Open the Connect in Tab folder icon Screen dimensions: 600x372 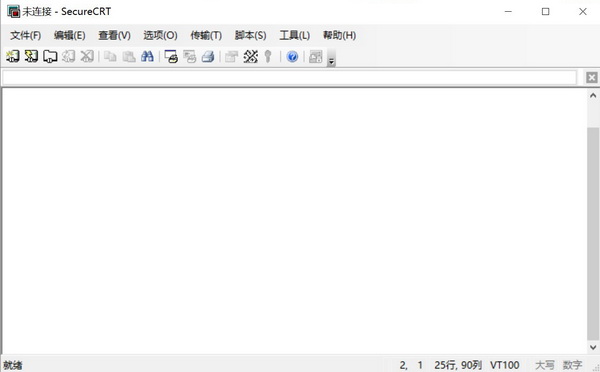[50, 57]
